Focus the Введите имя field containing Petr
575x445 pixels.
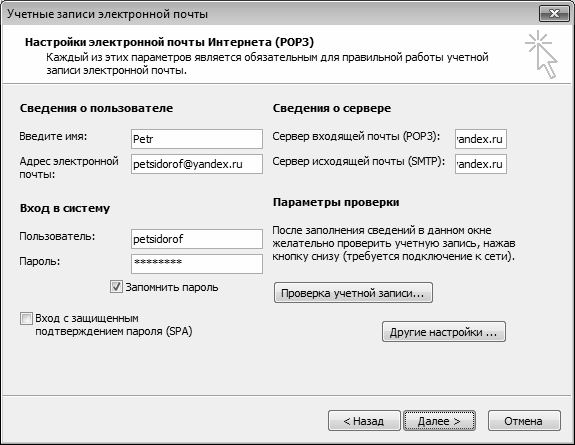coord(197,139)
